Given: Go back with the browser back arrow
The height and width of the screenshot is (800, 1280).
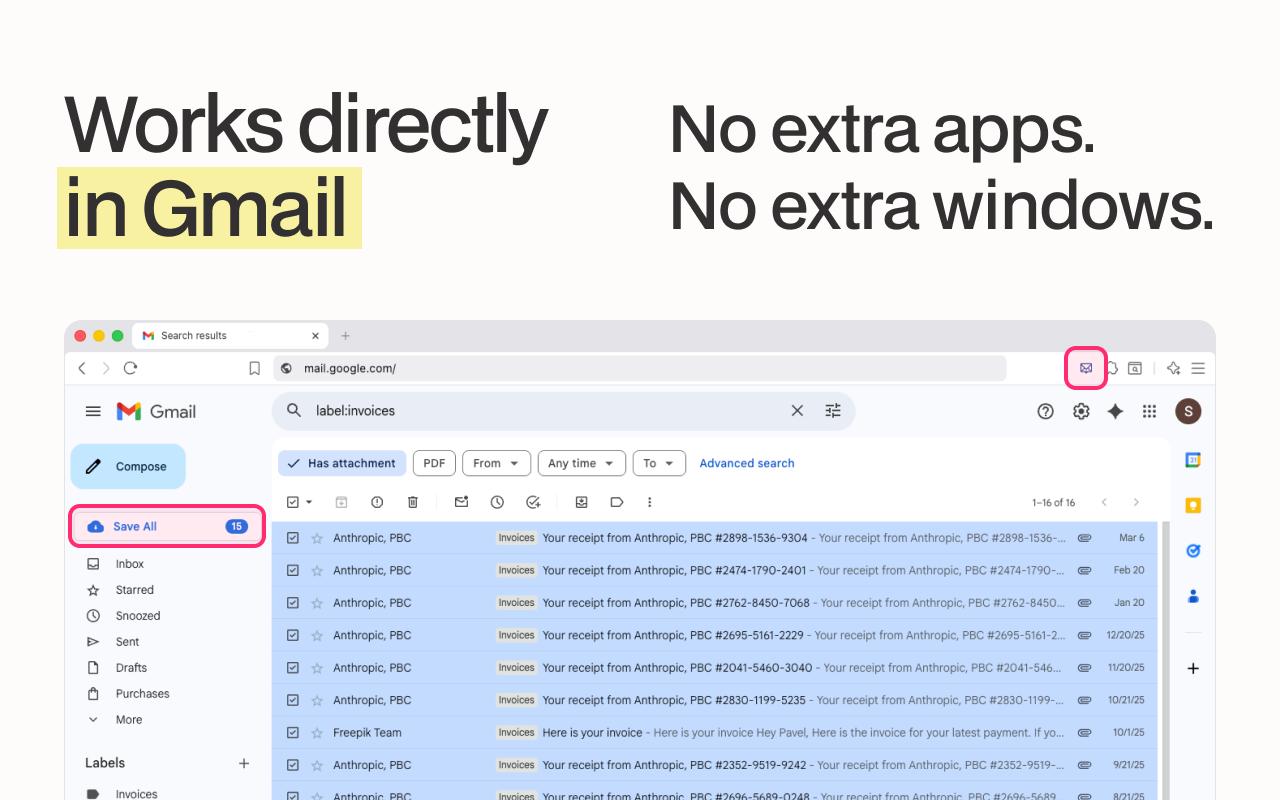Looking at the screenshot, I should click(x=82, y=368).
